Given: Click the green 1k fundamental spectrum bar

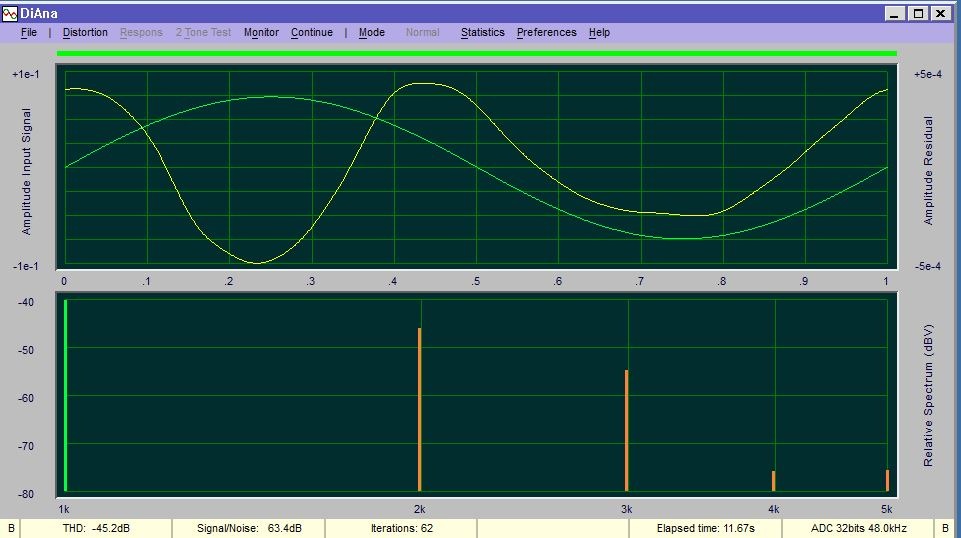Looking at the screenshot, I should (x=66, y=395).
